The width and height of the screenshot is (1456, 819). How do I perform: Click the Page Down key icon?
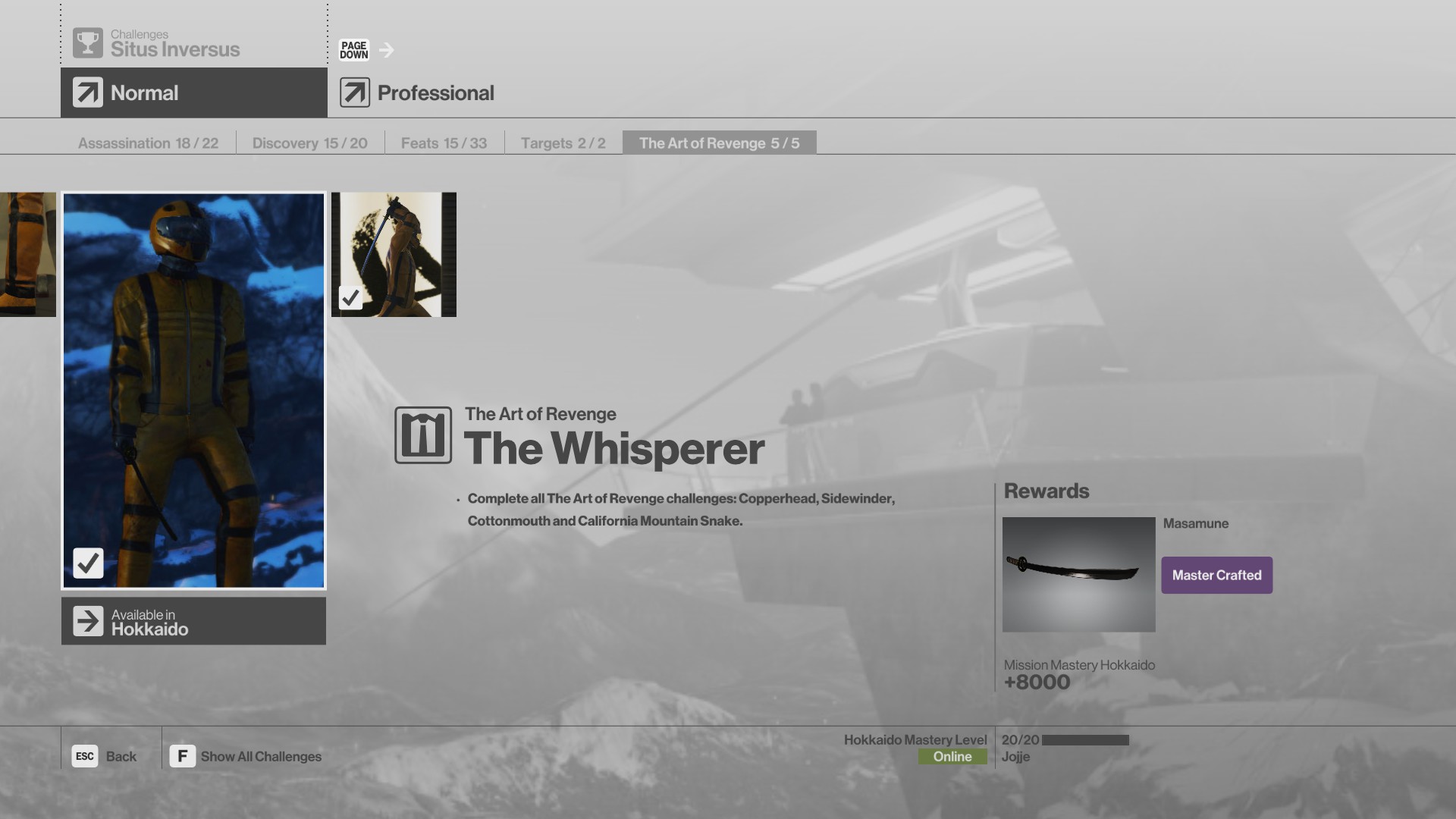(353, 50)
